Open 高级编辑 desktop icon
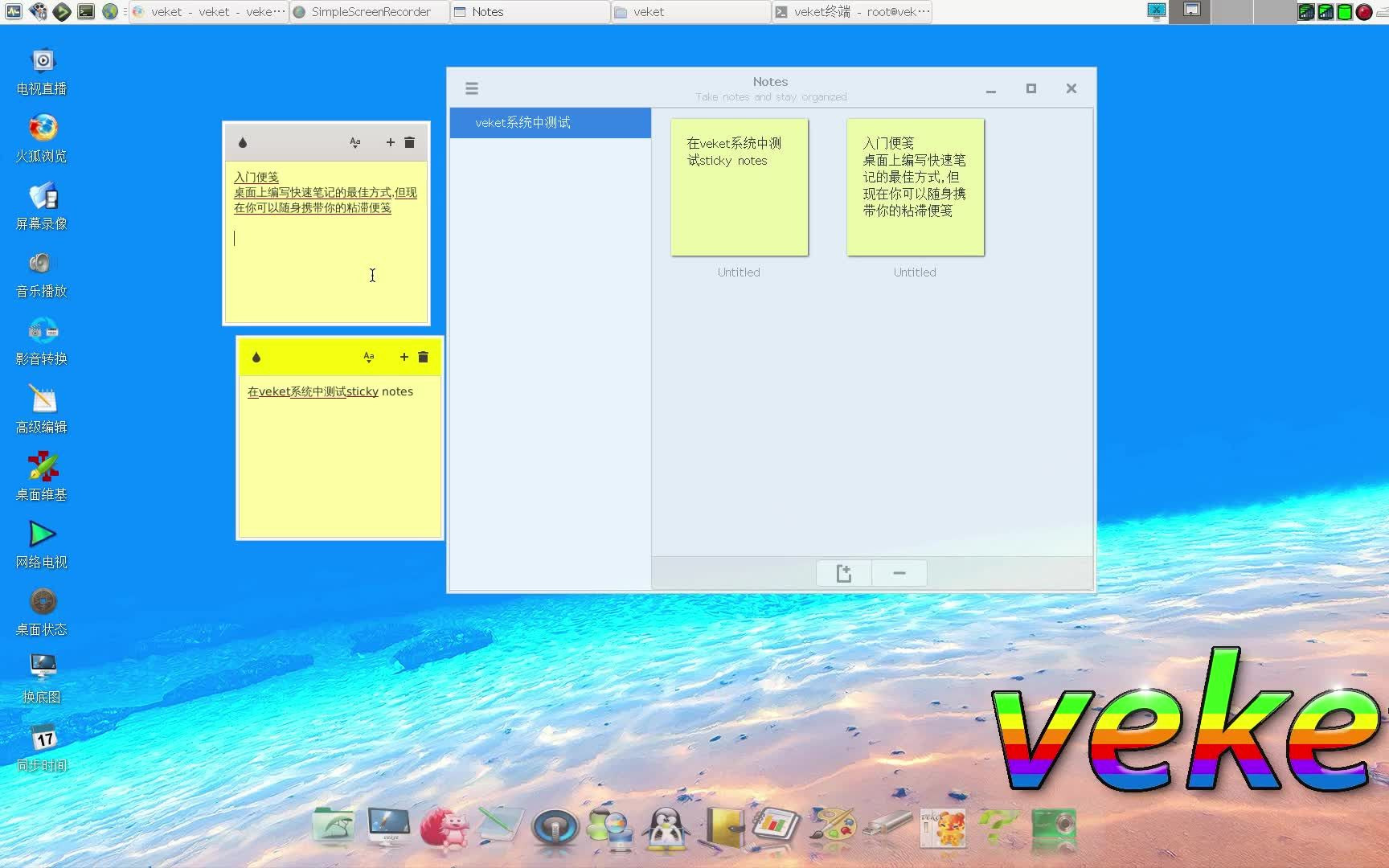This screenshot has width=1389, height=868. click(43, 410)
